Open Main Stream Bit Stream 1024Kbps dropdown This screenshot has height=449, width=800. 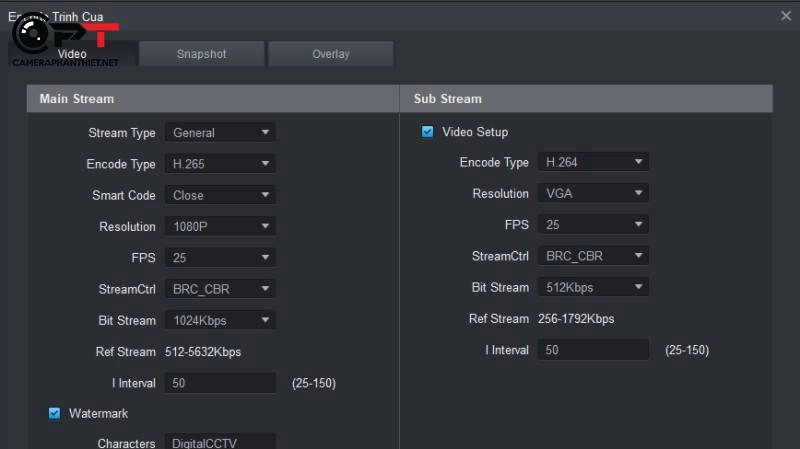point(220,321)
